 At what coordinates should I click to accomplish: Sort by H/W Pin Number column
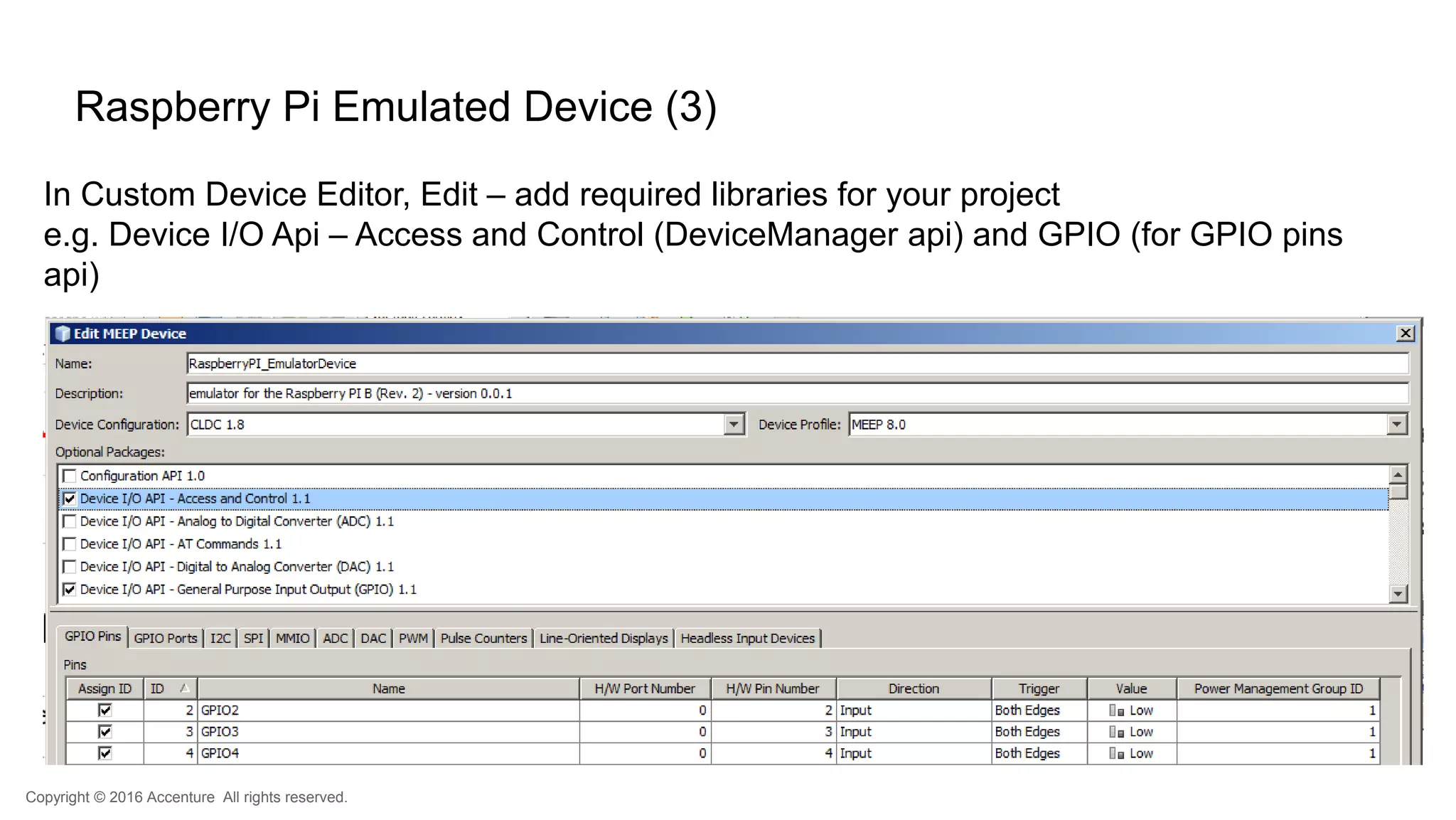pos(773,688)
